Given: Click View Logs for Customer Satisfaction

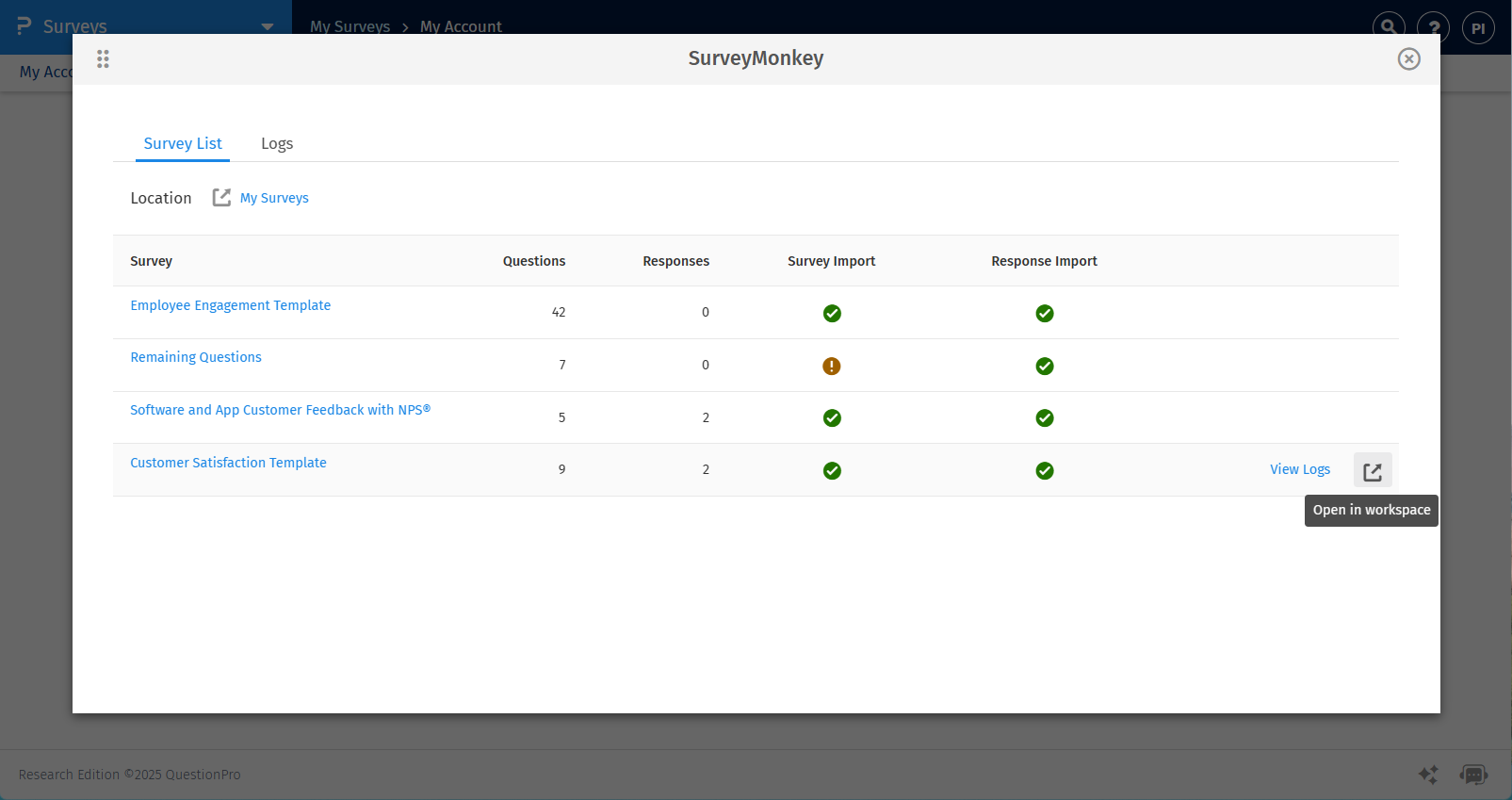Looking at the screenshot, I should click(1299, 469).
